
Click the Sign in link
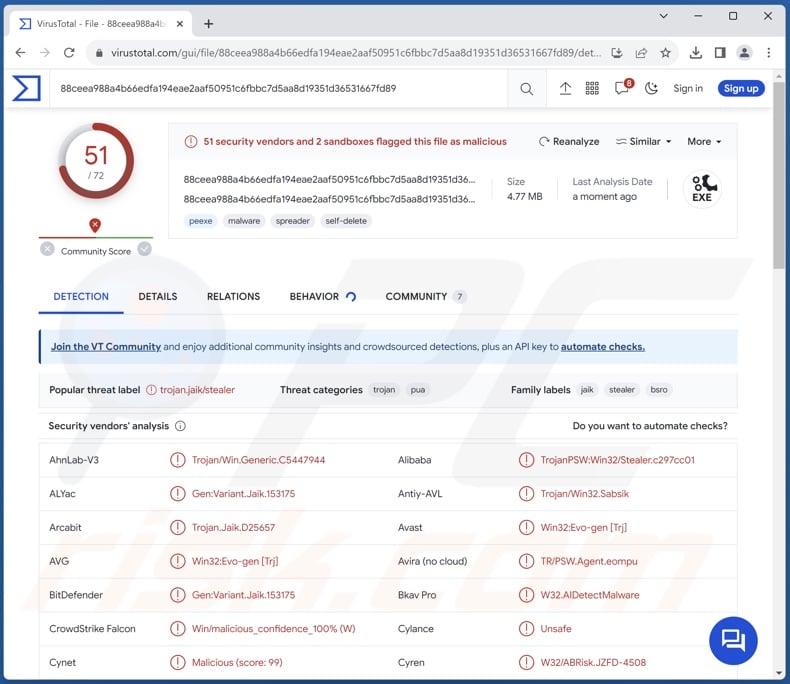click(x=688, y=89)
